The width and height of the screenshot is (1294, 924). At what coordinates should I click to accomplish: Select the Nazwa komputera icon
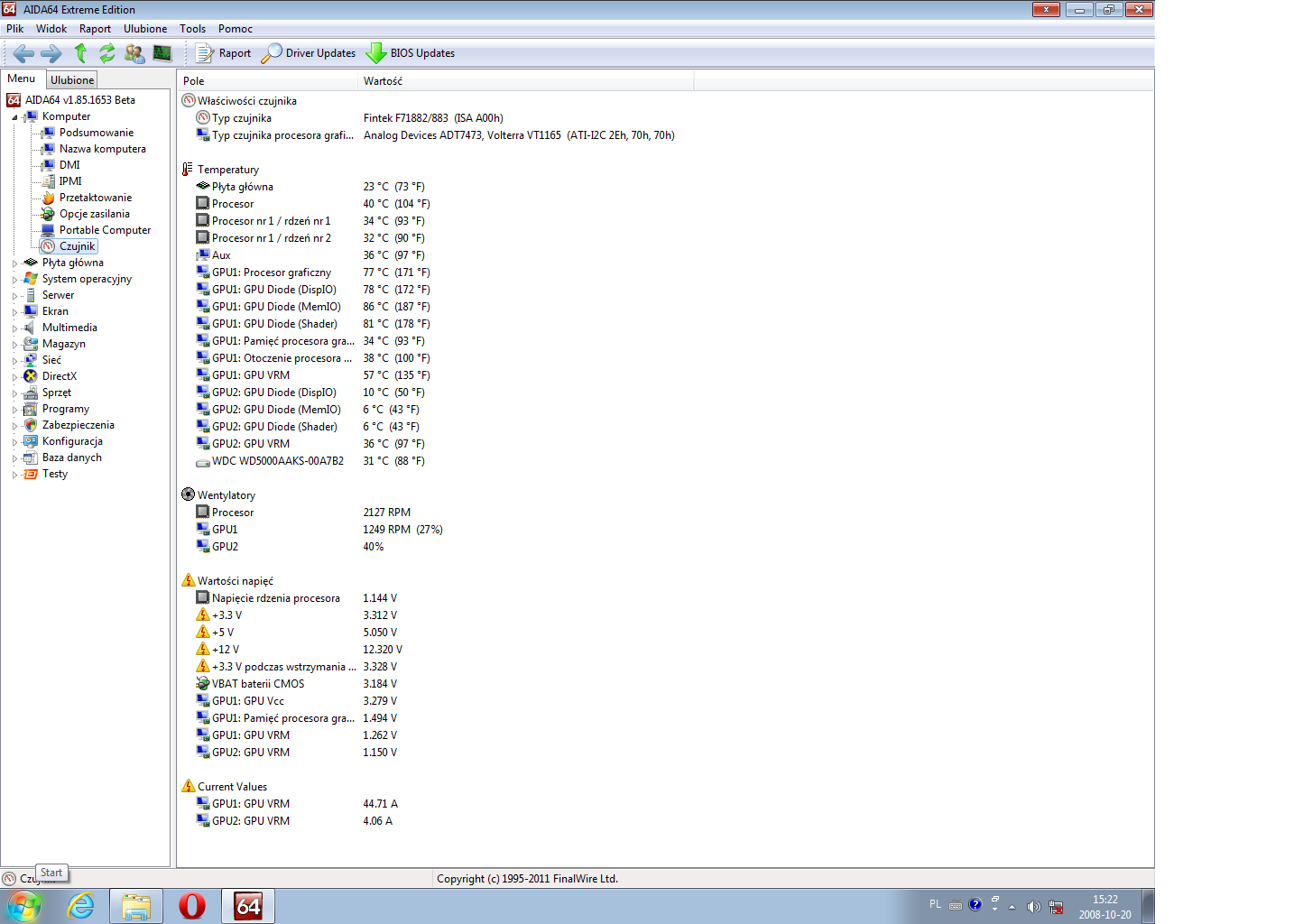[x=49, y=149]
